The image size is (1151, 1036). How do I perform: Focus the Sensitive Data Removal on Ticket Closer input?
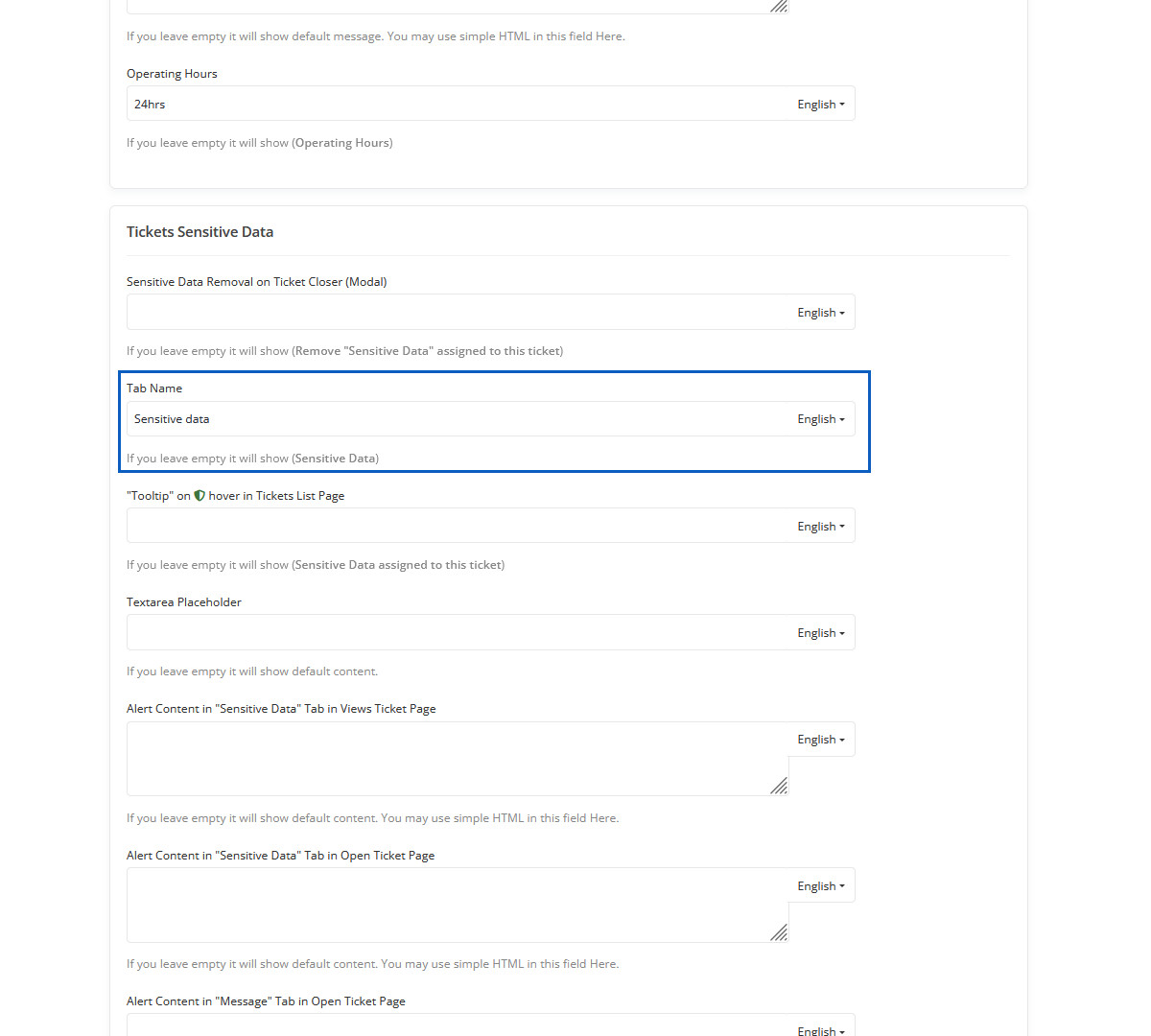(x=456, y=313)
